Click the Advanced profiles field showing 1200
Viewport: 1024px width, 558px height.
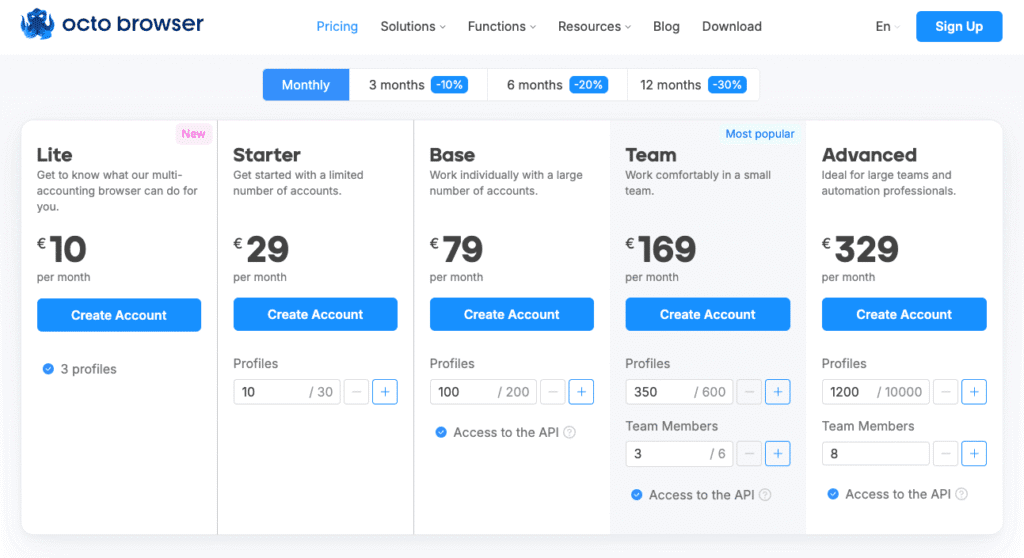tap(875, 392)
